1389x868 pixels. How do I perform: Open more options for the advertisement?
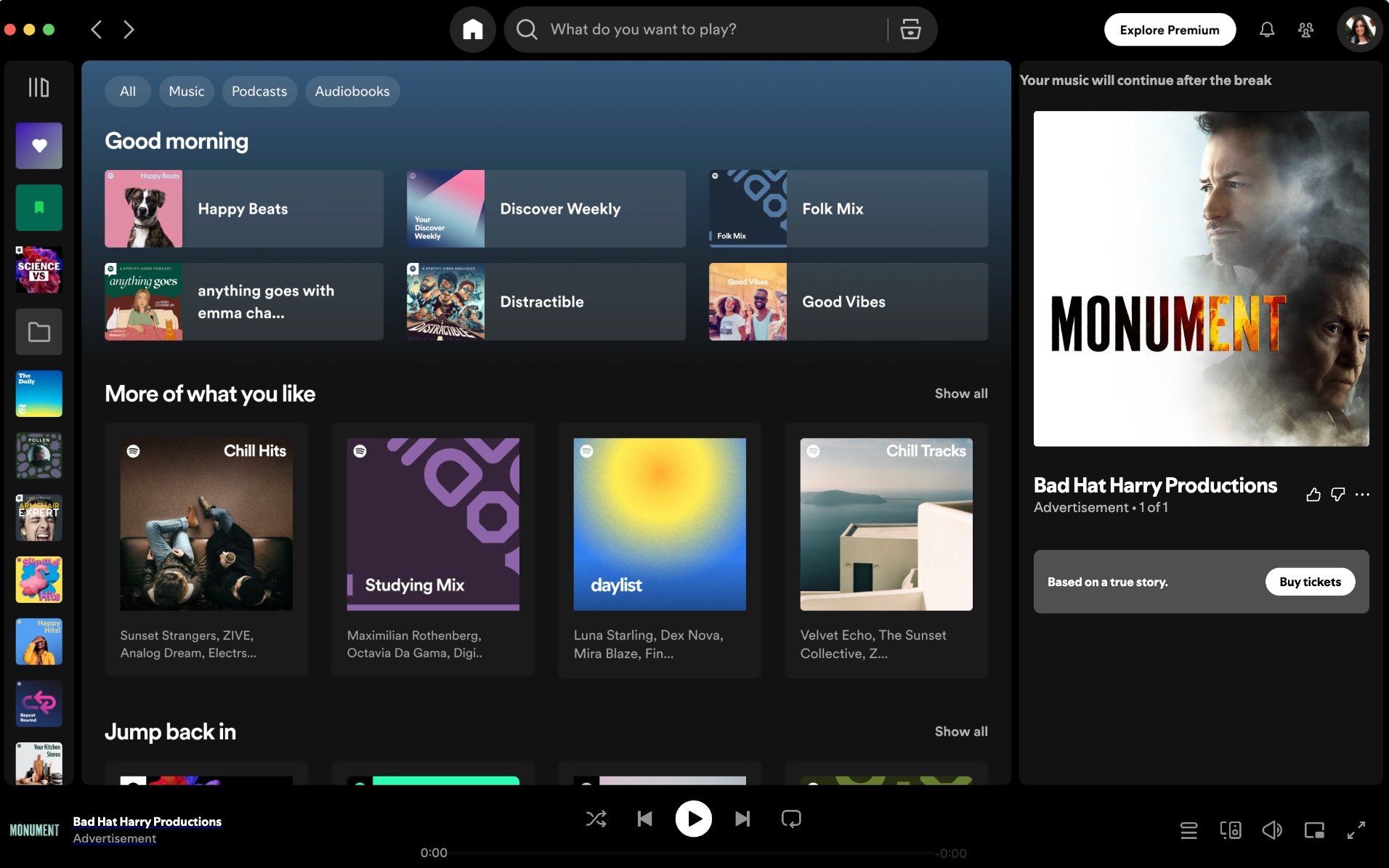point(1362,495)
